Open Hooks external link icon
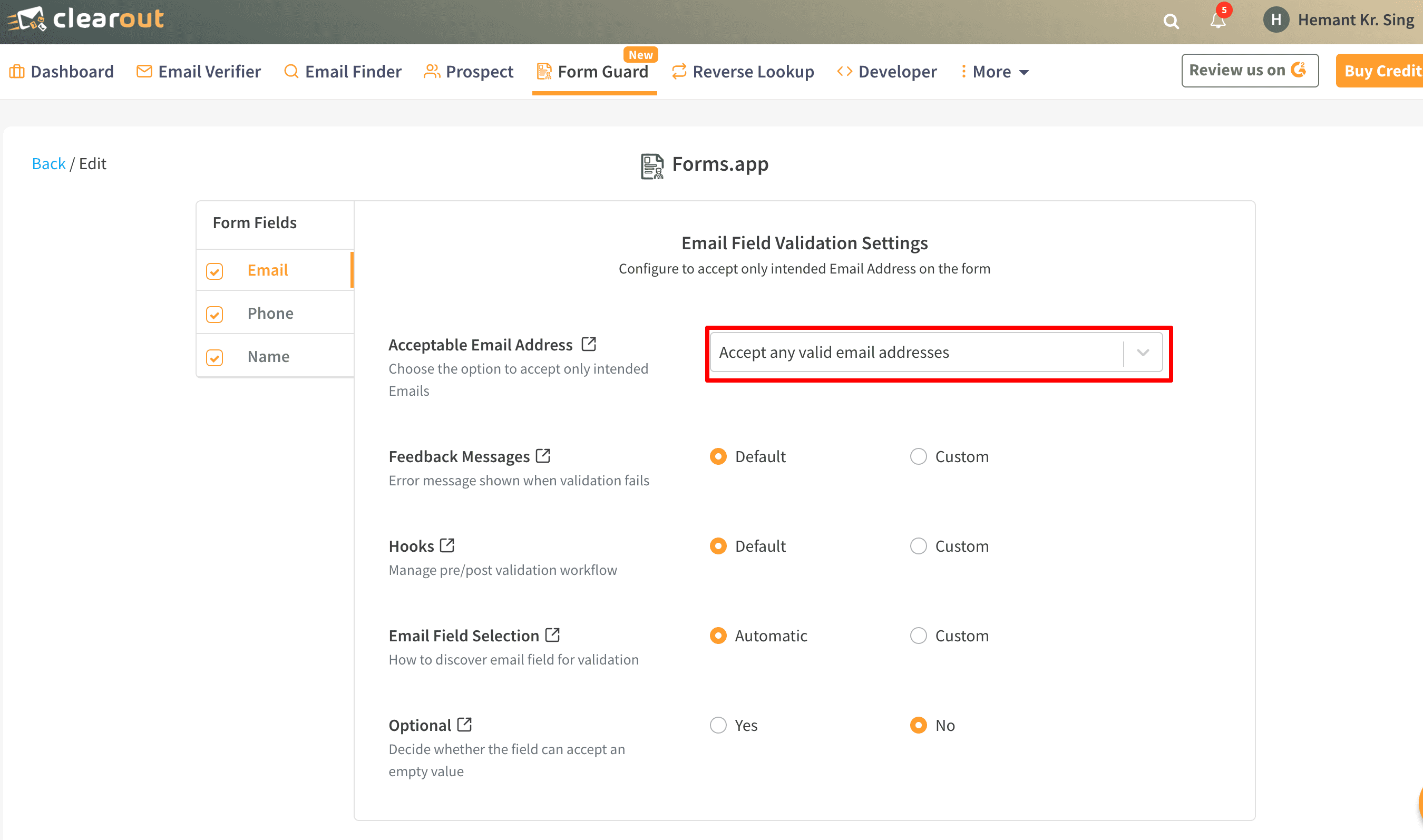1423x840 pixels. [x=447, y=545]
